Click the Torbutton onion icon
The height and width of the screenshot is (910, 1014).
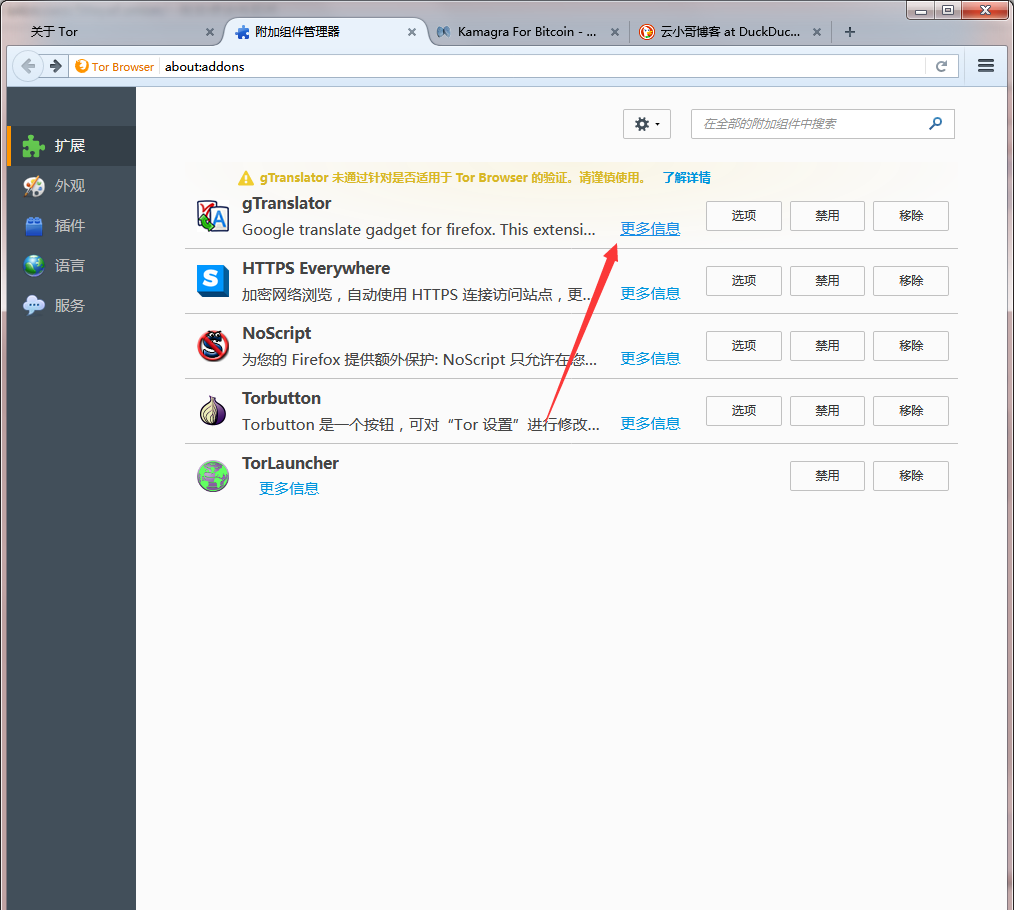pos(213,411)
